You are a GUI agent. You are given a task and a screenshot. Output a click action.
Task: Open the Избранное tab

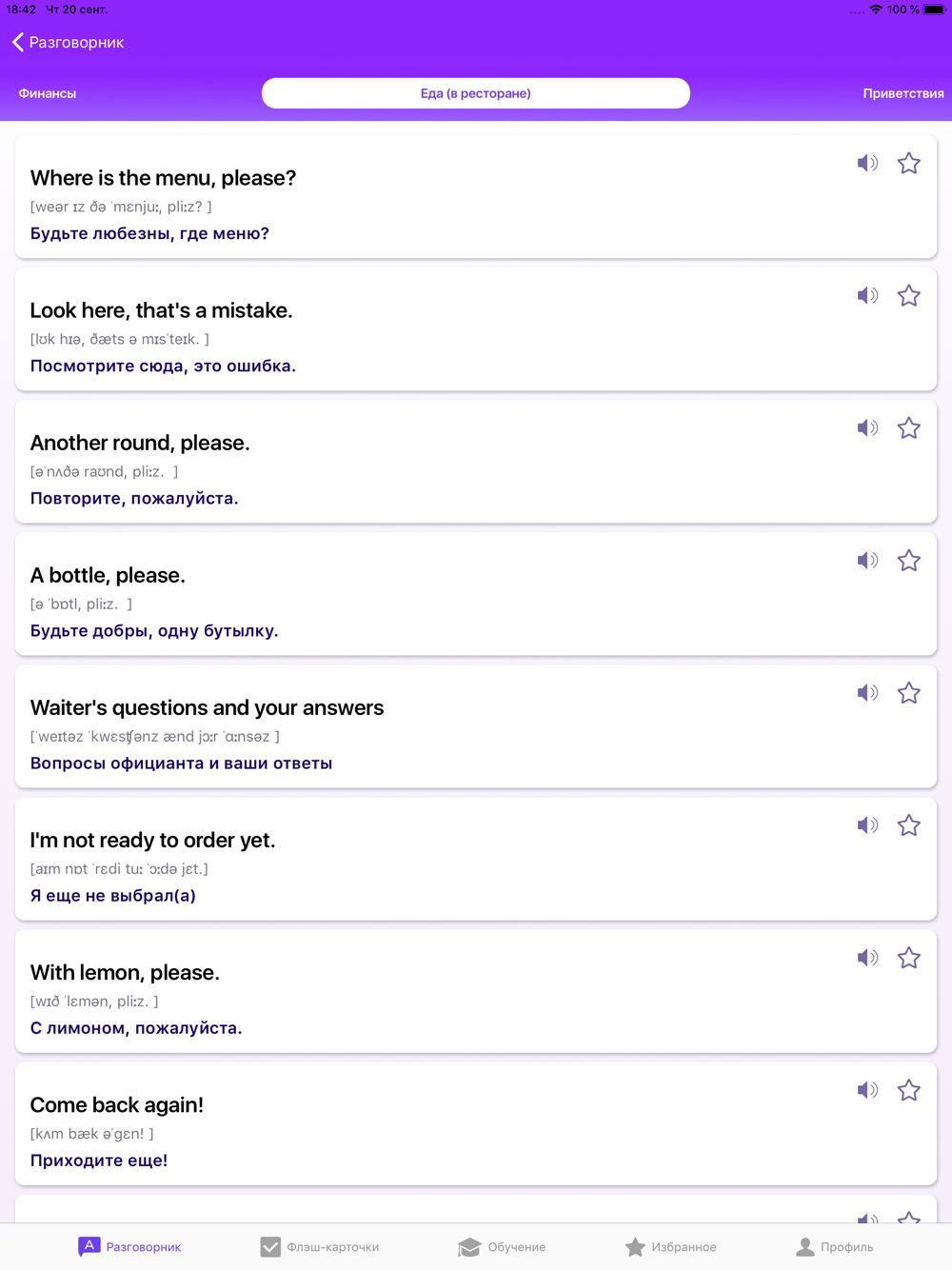[x=671, y=1247]
